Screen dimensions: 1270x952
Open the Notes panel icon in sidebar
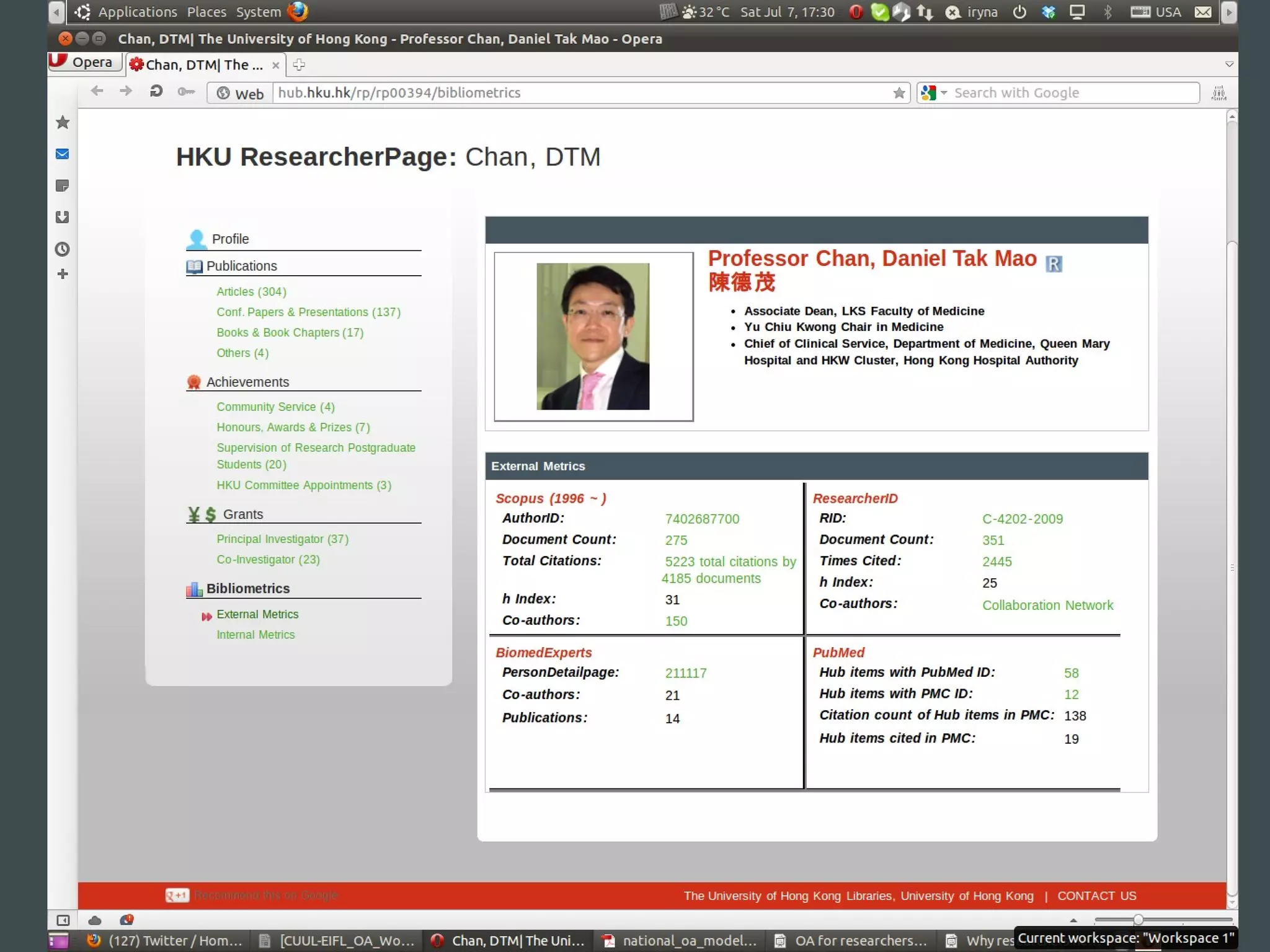click(62, 185)
